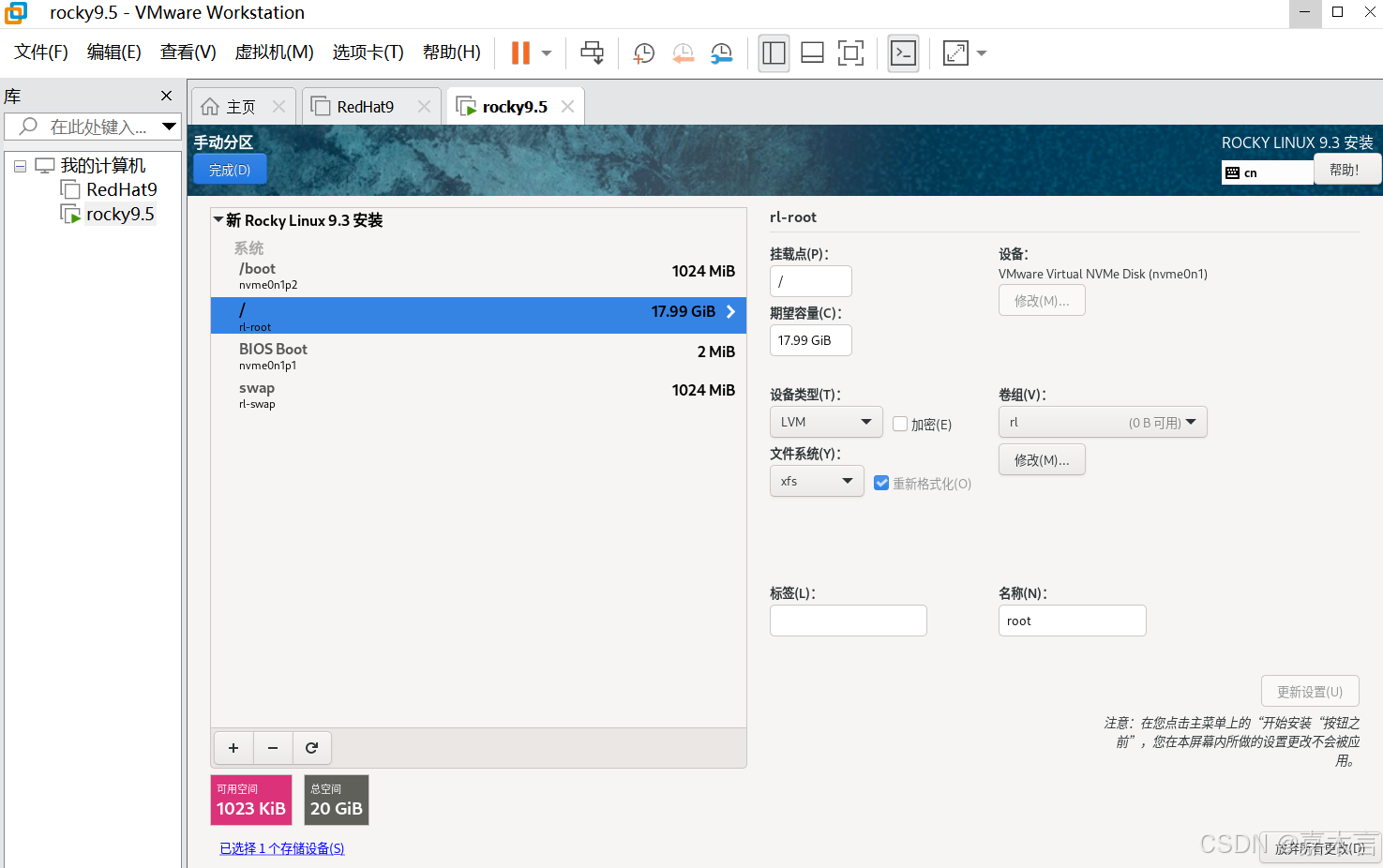This screenshot has height=868, width=1383.
Task: Select the /boot partition row
Action: (478, 276)
